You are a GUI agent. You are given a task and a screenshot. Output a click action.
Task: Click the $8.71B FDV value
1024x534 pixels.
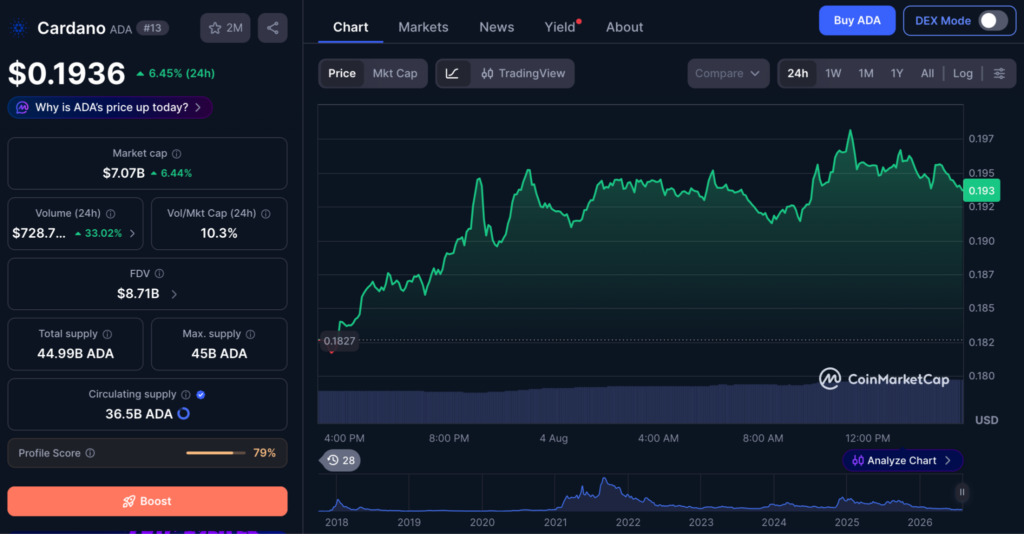coord(138,294)
